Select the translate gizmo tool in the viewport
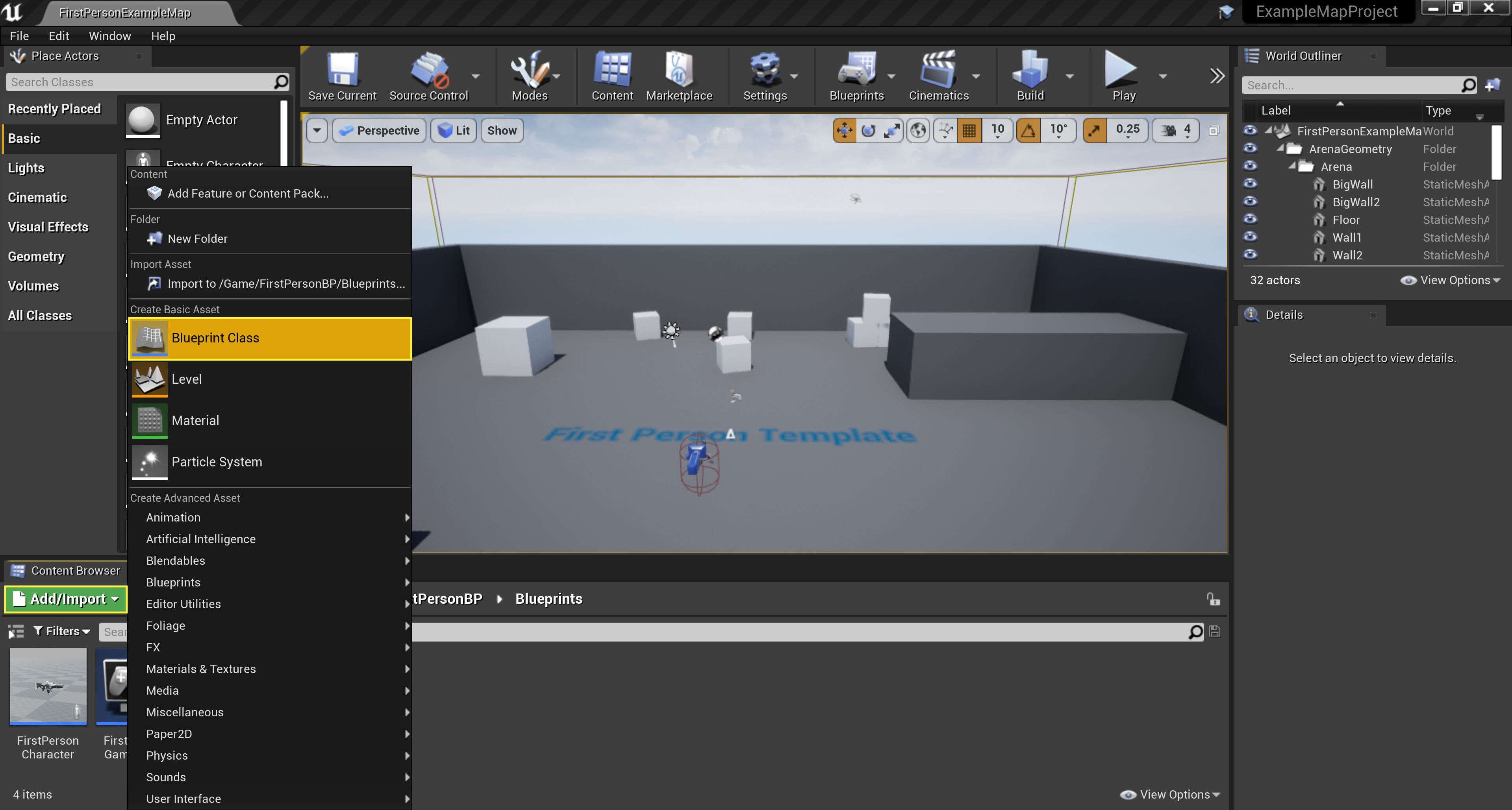The image size is (1512, 810). [844, 130]
